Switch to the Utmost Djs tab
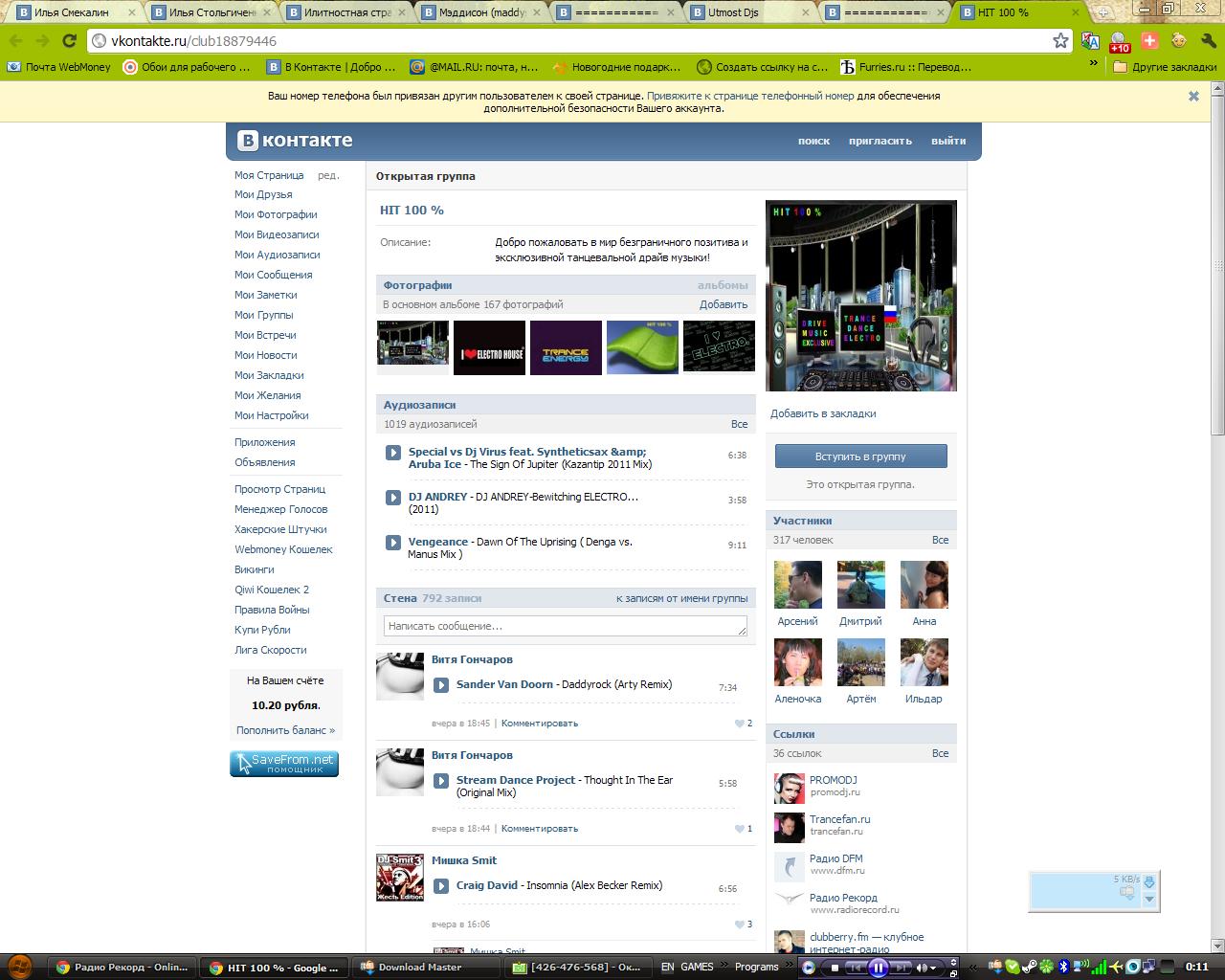The height and width of the screenshot is (980, 1225). [751, 12]
